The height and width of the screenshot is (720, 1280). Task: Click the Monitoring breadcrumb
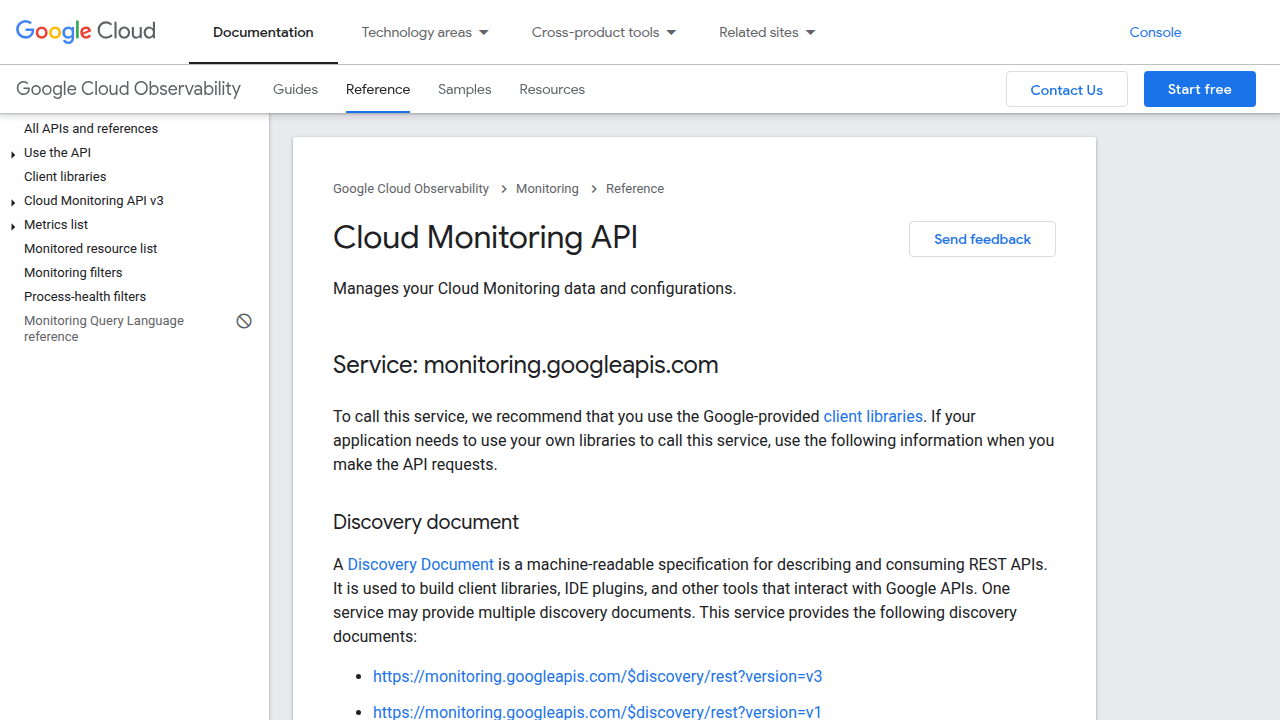[x=547, y=188]
